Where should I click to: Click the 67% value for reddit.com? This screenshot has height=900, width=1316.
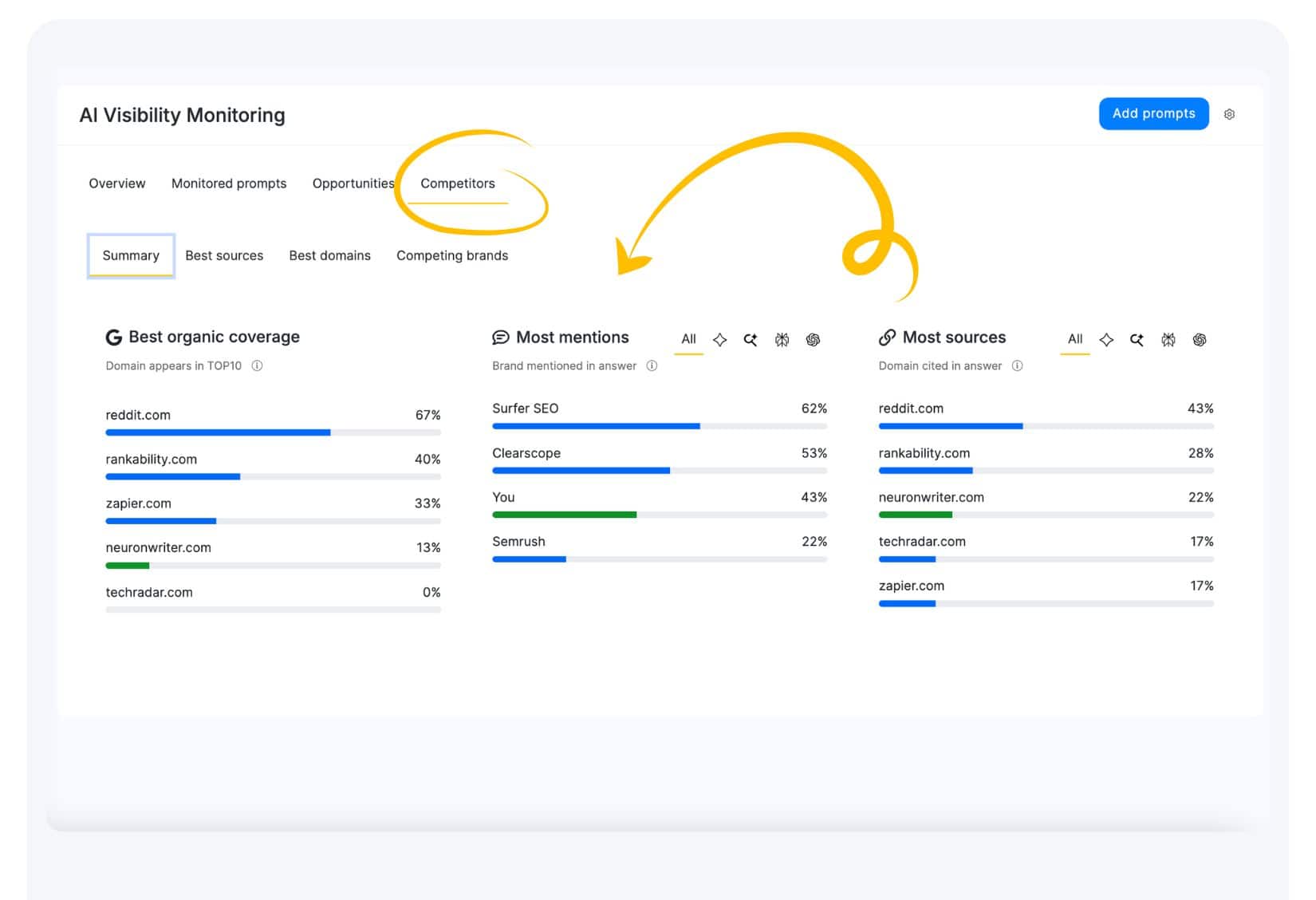pos(428,415)
